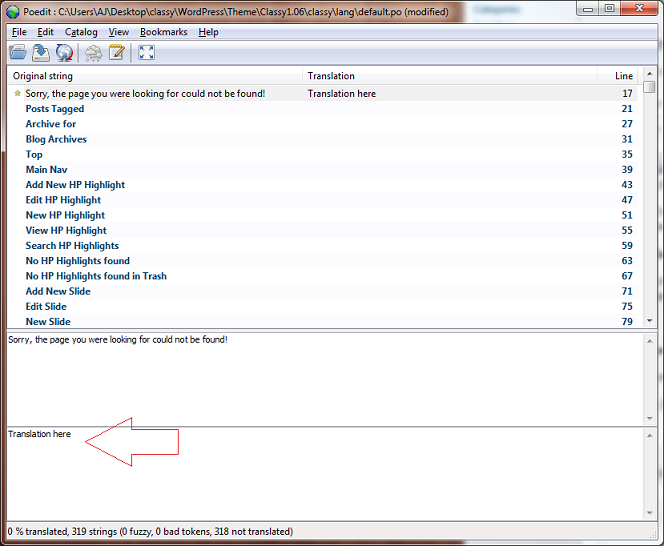
Task: Select the 'Search HP Highlights' row
Action: click(x=323, y=246)
